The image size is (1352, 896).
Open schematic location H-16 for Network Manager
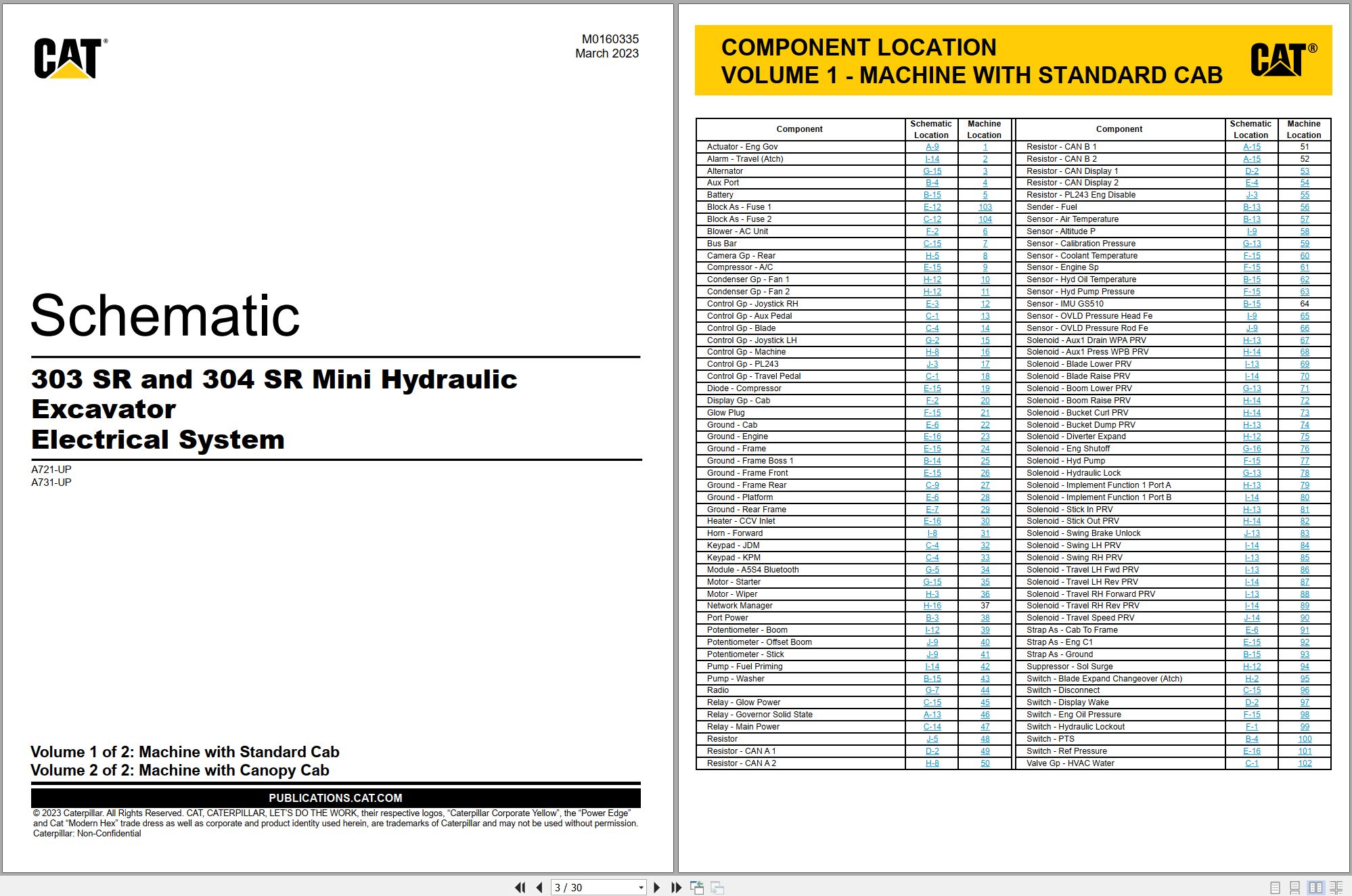click(x=932, y=606)
